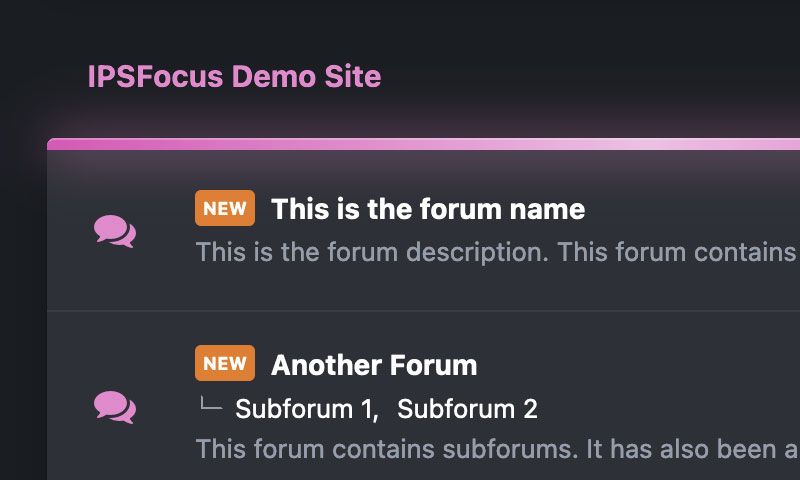
Task: Click the dark header area above site title
Action: 400,26
